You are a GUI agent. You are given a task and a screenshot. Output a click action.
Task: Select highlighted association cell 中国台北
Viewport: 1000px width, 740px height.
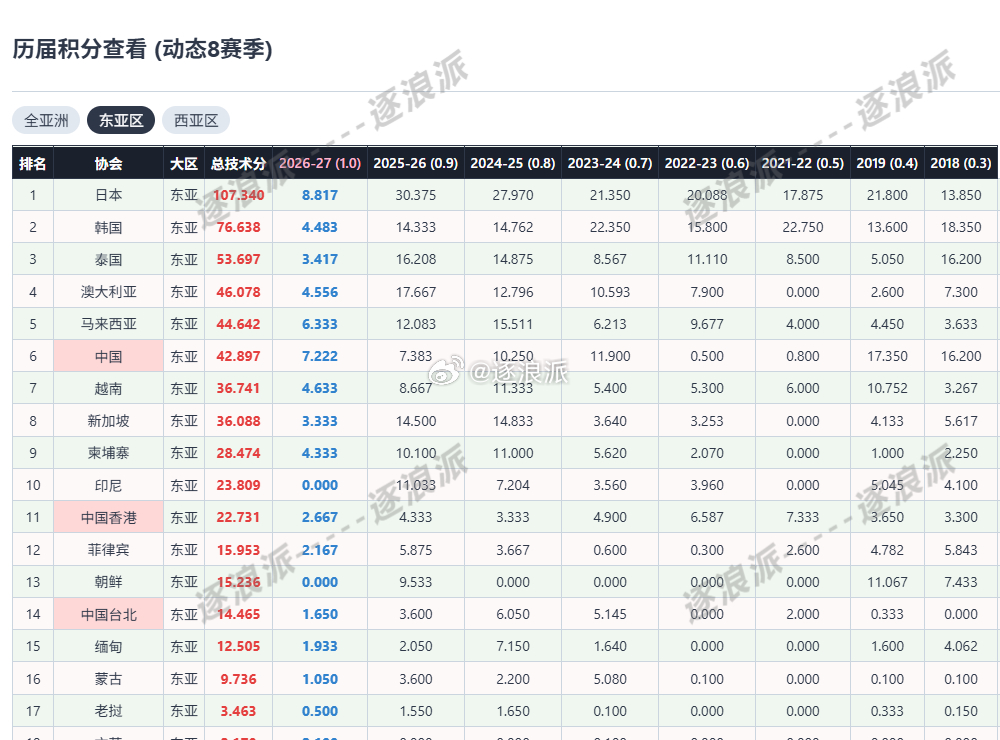pyautogui.click(x=108, y=614)
